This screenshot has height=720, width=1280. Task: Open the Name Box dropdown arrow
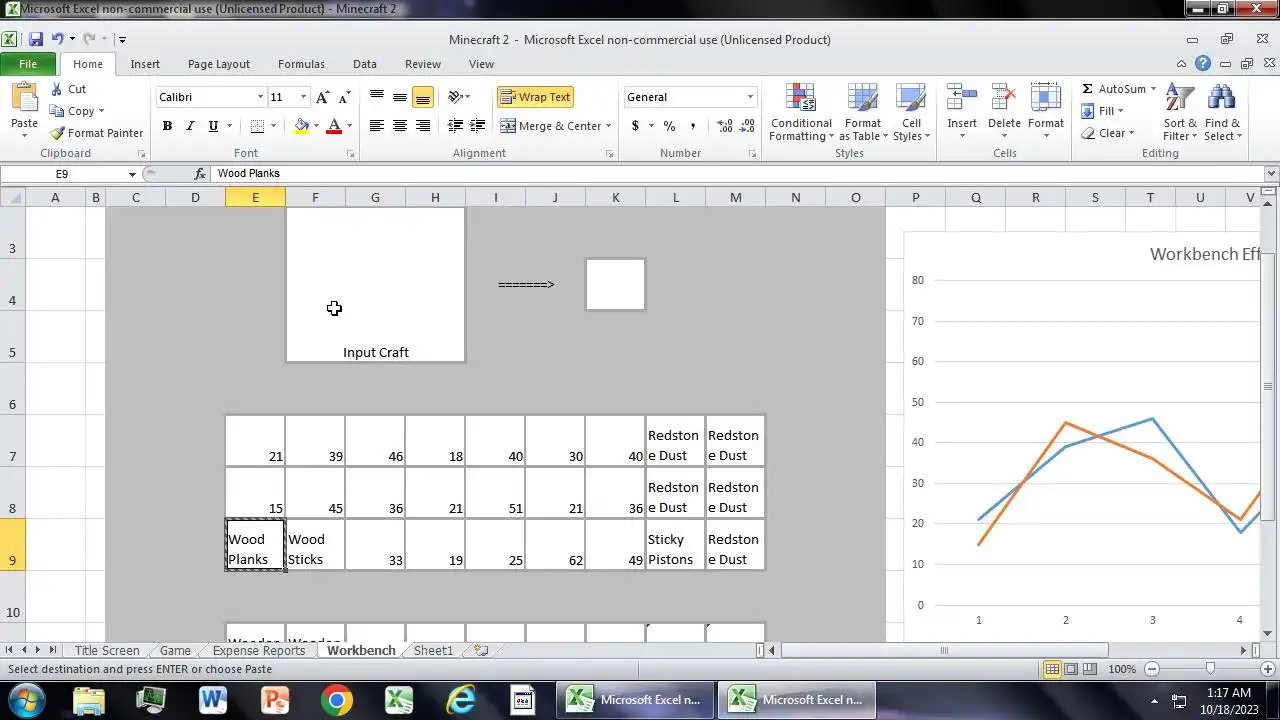[132, 174]
